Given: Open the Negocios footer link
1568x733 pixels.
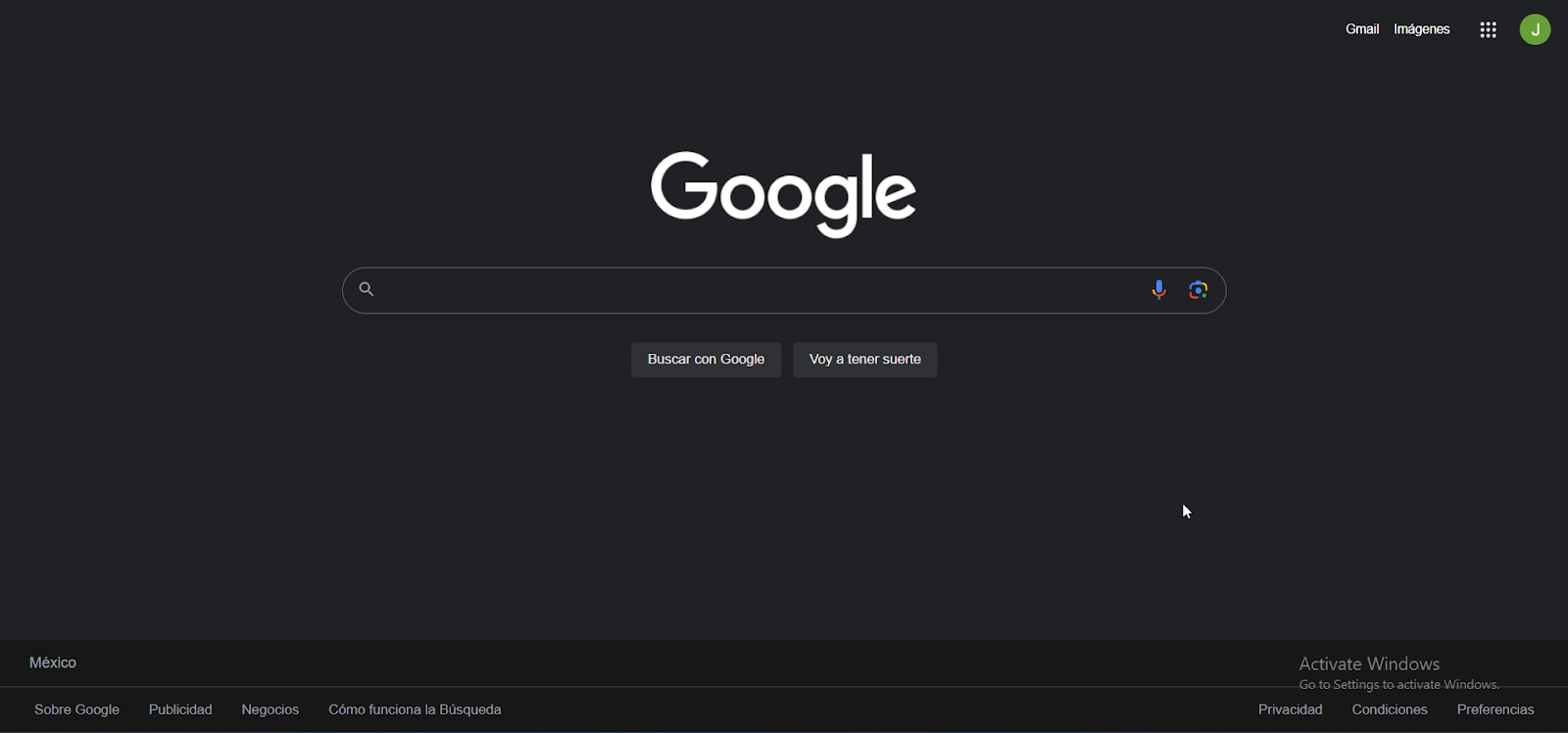Looking at the screenshot, I should coord(270,709).
